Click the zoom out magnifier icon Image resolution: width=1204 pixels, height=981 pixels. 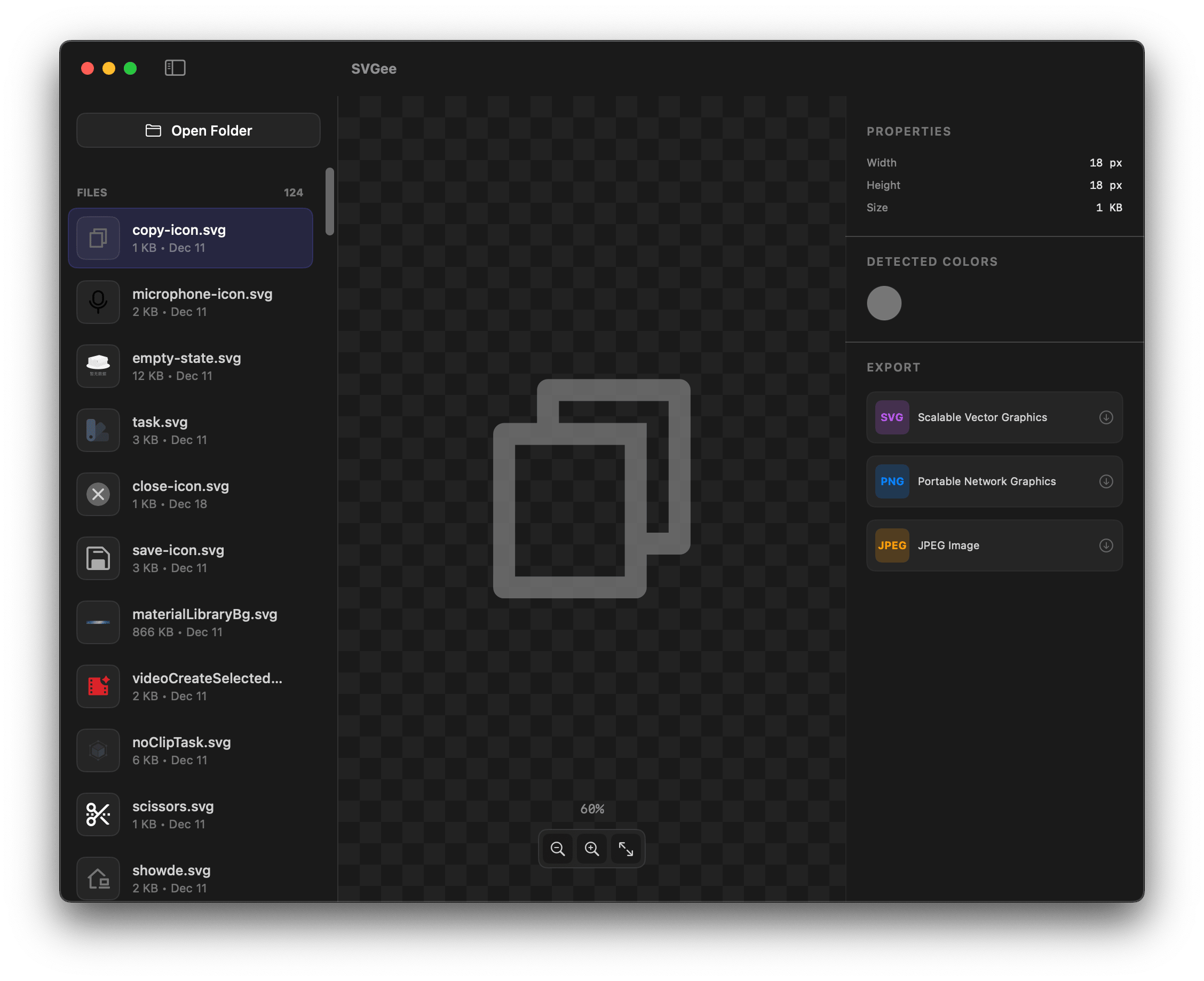click(x=557, y=848)
